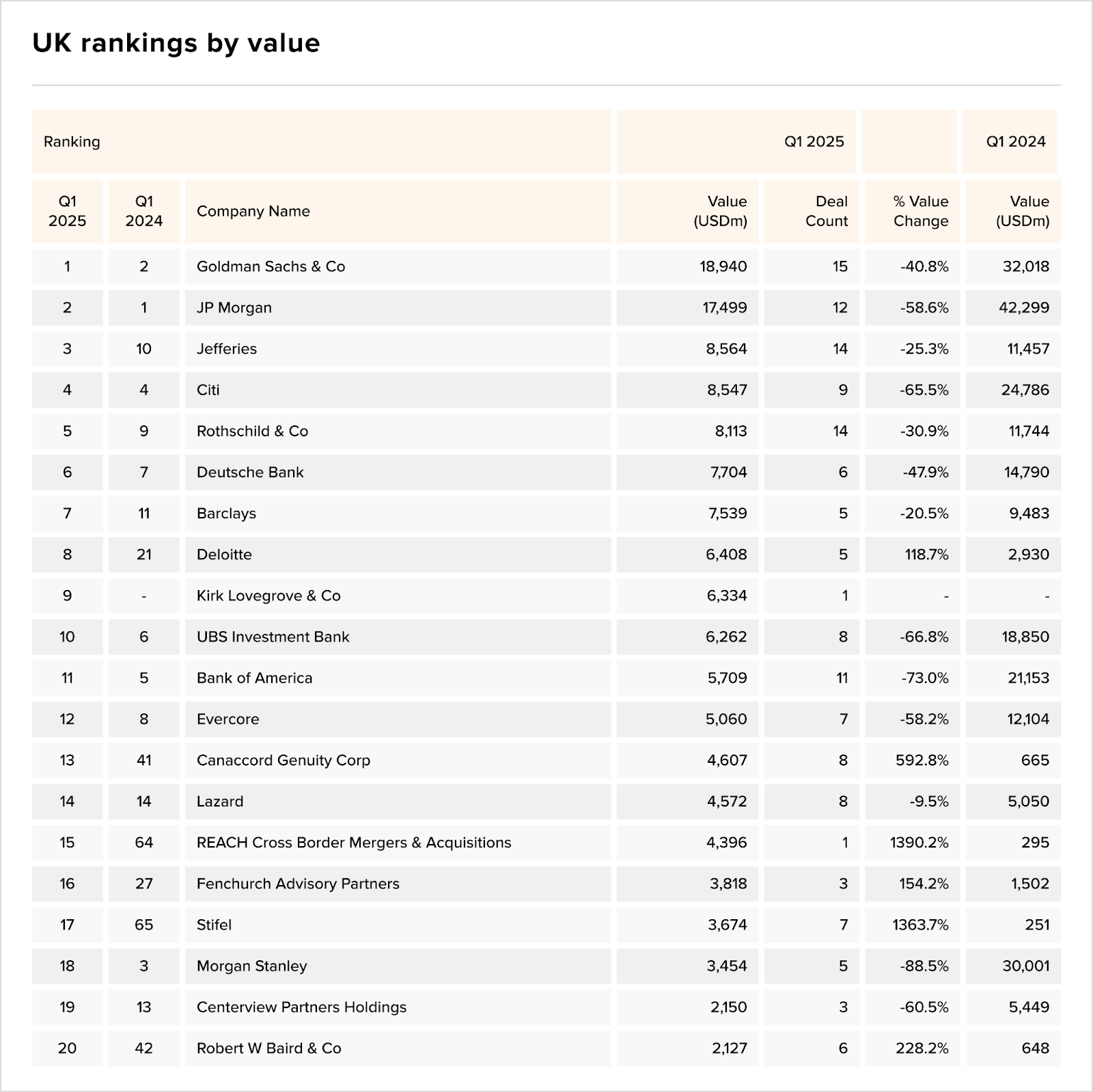Image resolution: width=1093 pixels, height=1092 pixels.
Task: Click REACH Cross Border Mergers & Acquisitions
Action: tap(353, 843)
